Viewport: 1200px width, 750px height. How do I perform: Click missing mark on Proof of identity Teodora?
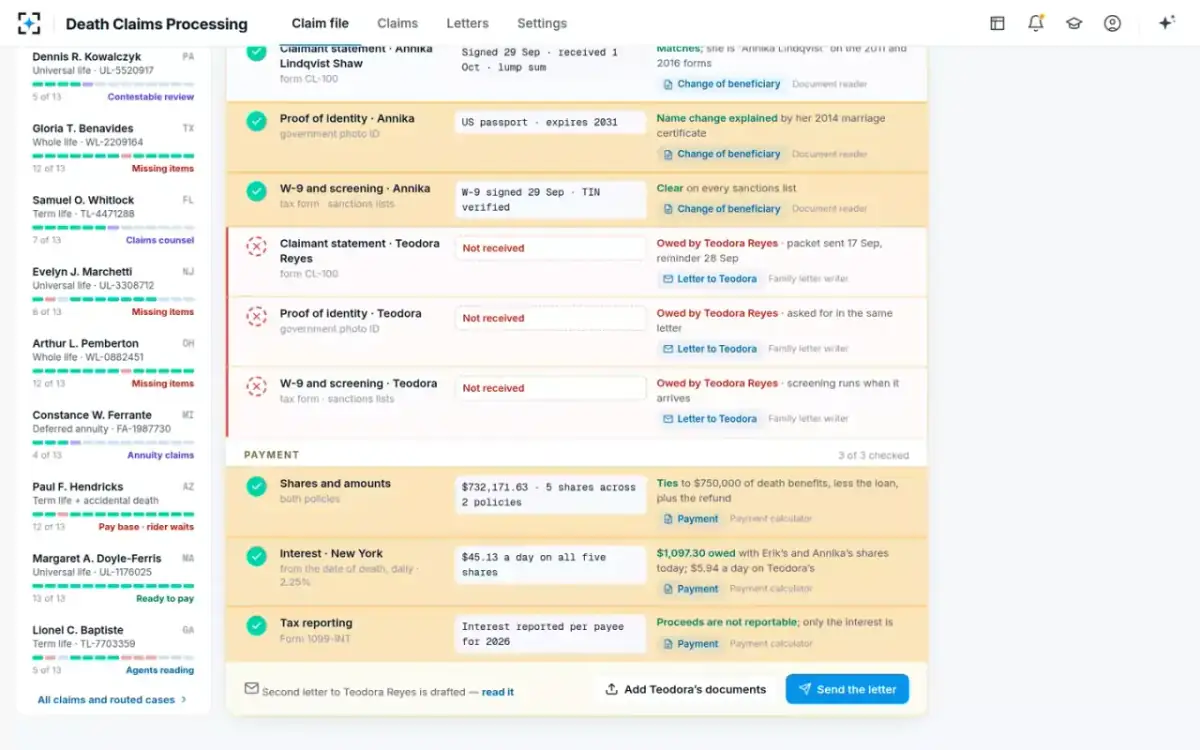(x=257, y=316)
